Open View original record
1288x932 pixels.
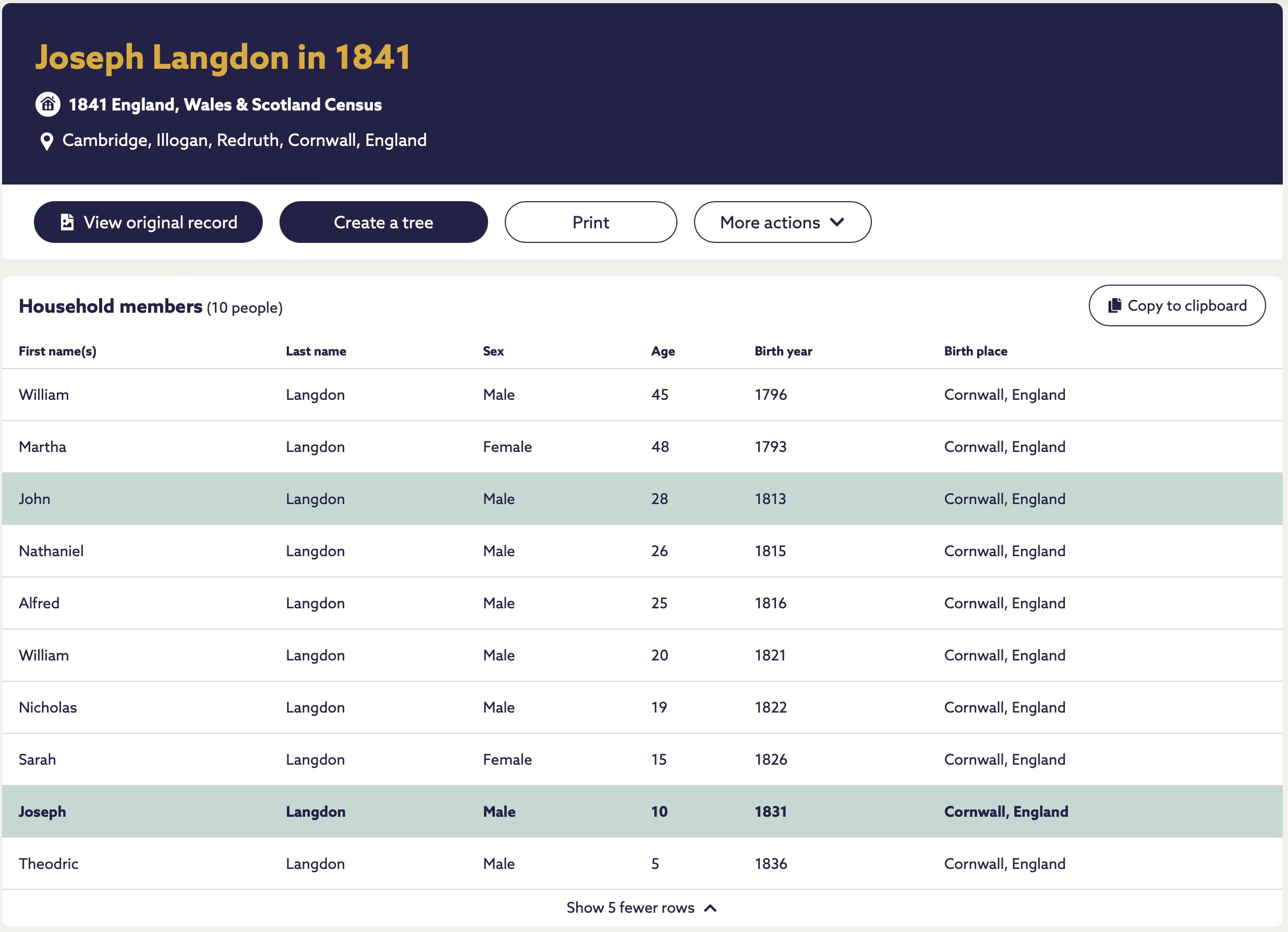148,222
